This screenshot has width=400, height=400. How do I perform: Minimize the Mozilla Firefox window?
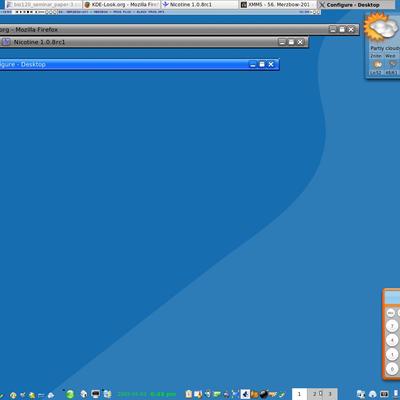point(333,29)
